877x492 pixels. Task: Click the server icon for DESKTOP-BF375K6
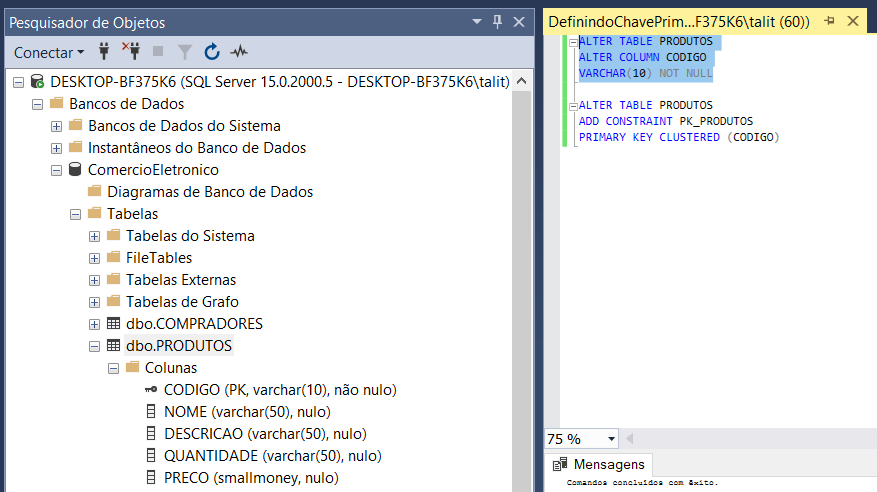(37, 82)
